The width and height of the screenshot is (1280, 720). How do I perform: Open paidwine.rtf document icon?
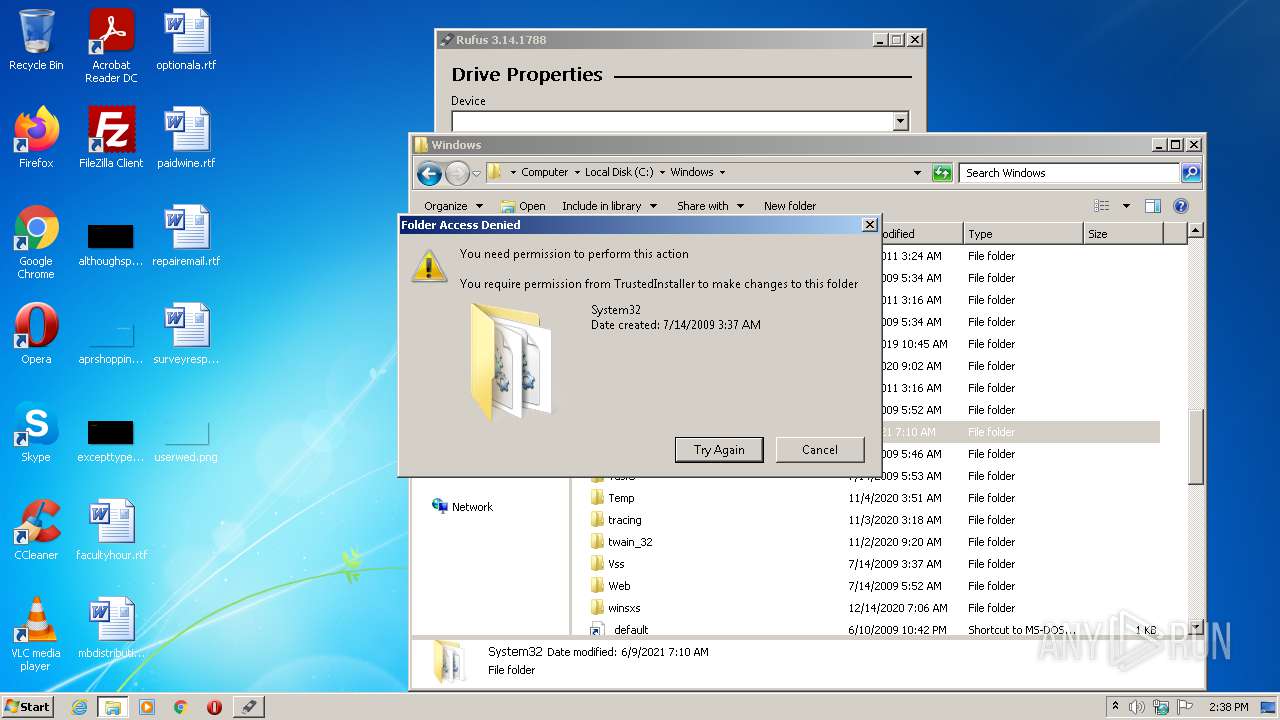(x=186, y=138)
